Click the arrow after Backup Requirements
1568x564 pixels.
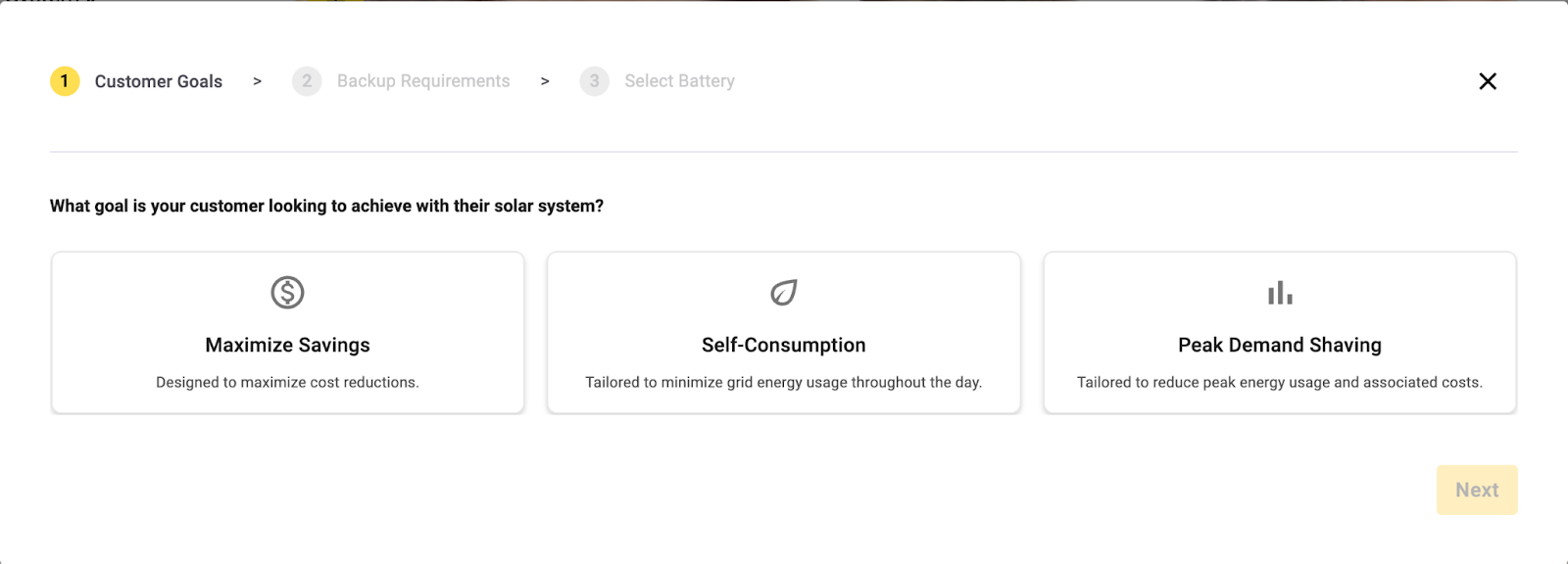click(545, 81)
